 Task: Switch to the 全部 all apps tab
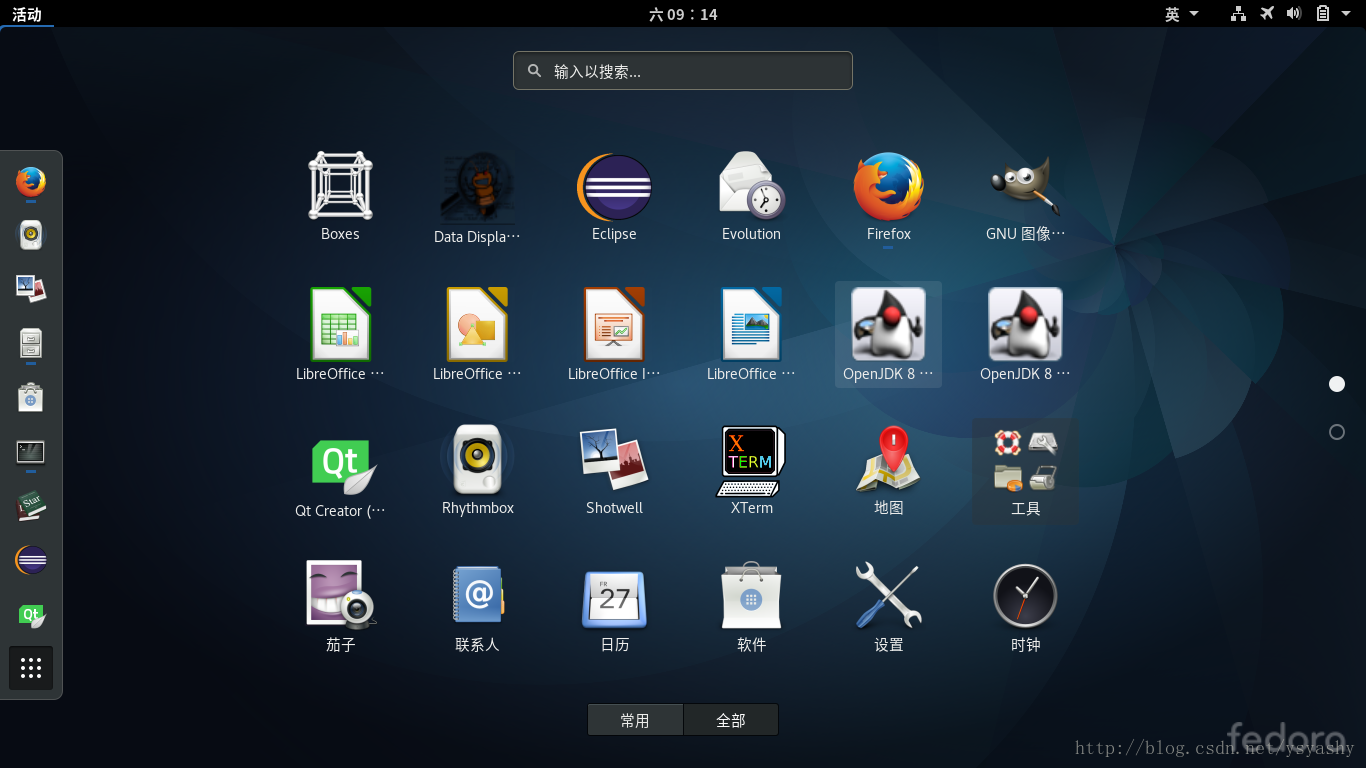731,720
